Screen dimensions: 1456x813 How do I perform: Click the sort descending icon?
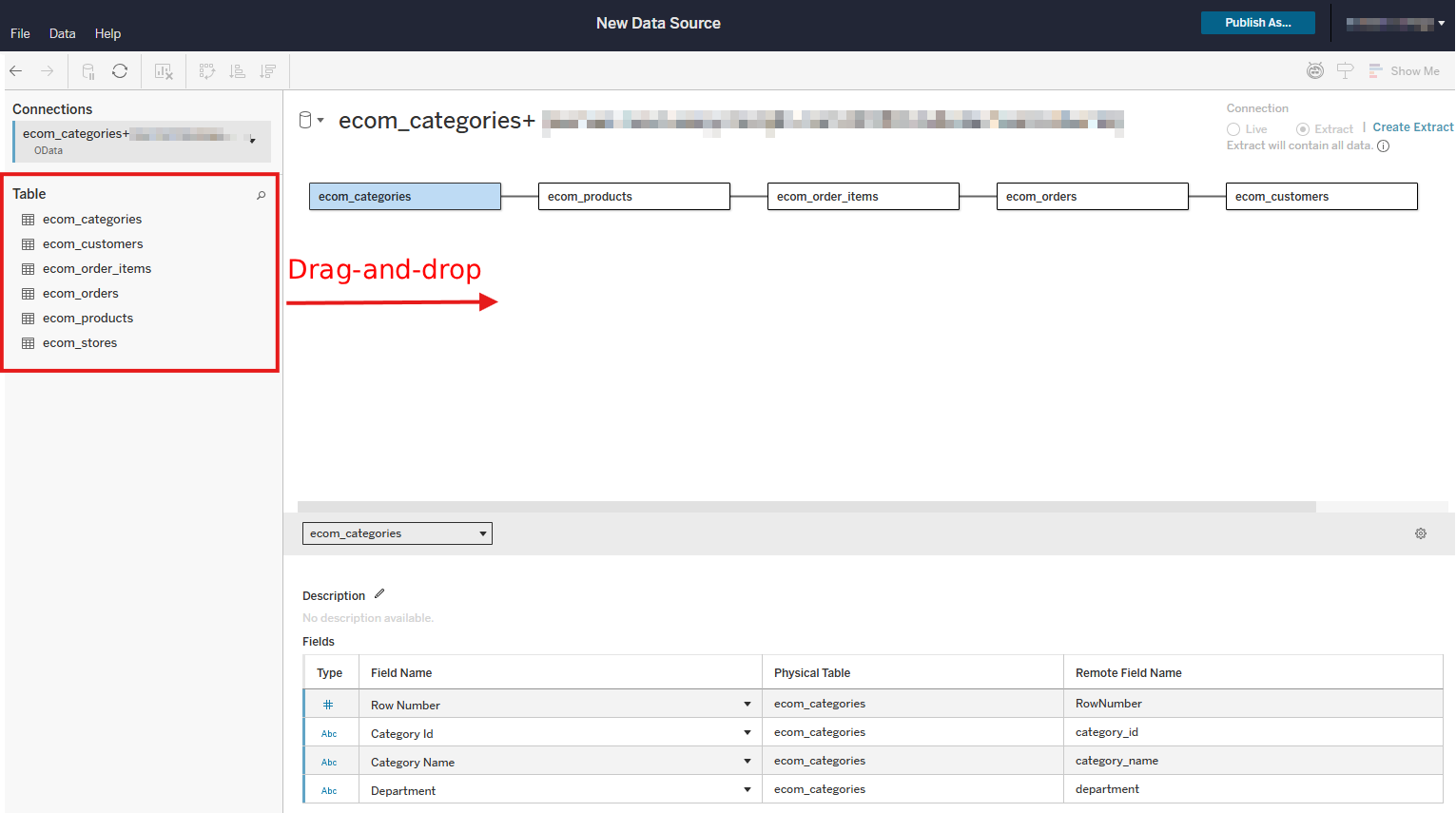tap(268, 71)
